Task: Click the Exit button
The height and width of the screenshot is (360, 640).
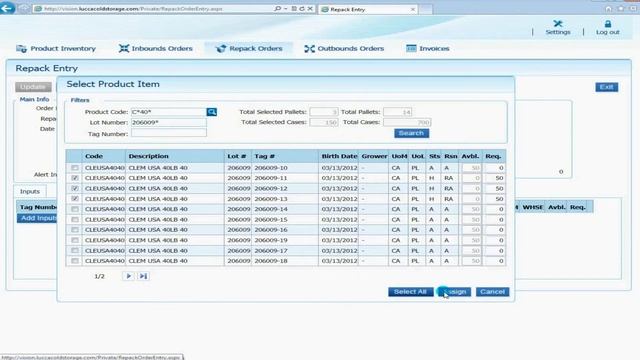Action: click(607, 87)
